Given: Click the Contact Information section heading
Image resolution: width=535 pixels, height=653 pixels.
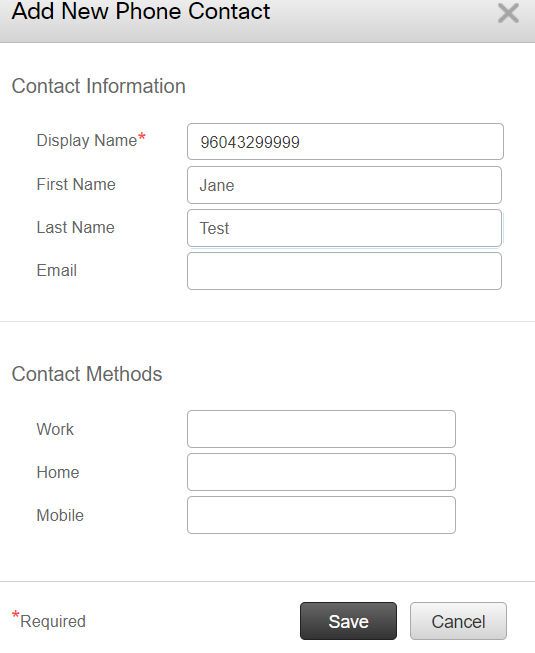Looking at the screenshot, I should click(98, 86).
